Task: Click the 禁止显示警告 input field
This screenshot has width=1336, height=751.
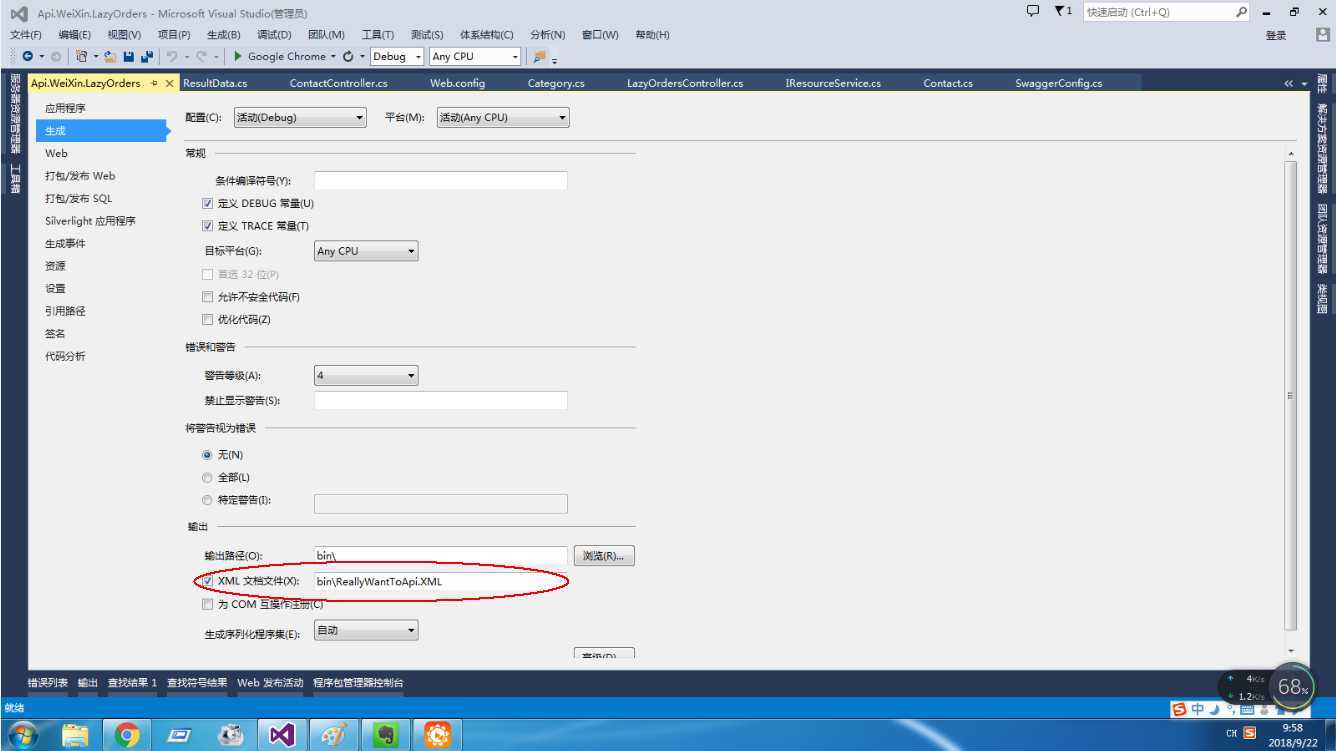Action: tap(441, 401)
